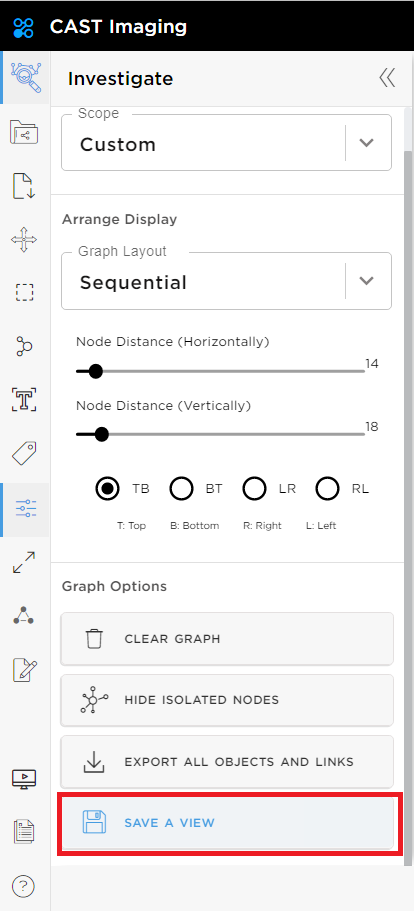The height and width of the screenshot is (911, 414).
Task: Open the Scope Custom dropdown
Action: point(226,143)
